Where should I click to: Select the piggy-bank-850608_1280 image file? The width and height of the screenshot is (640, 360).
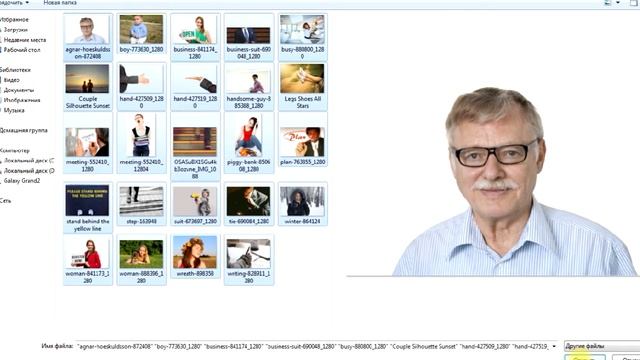pyautogui.click(x=248, y=143)
